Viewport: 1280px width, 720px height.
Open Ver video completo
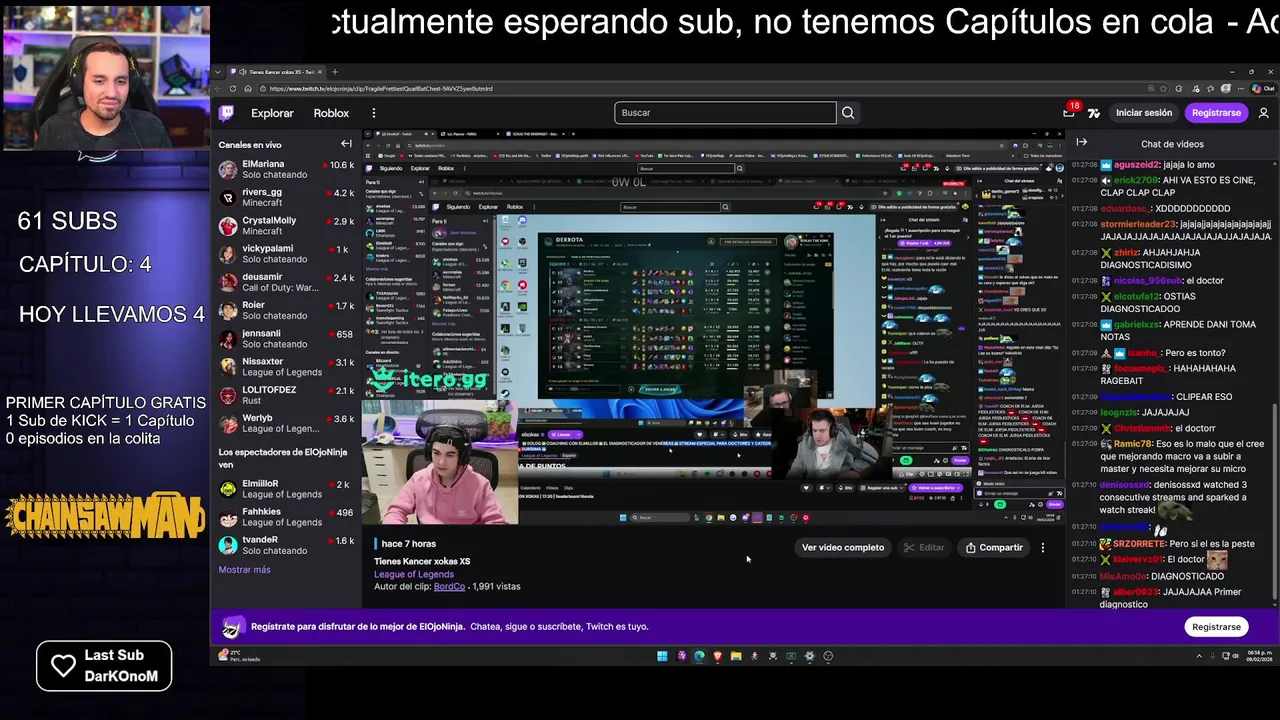point(843,548)
